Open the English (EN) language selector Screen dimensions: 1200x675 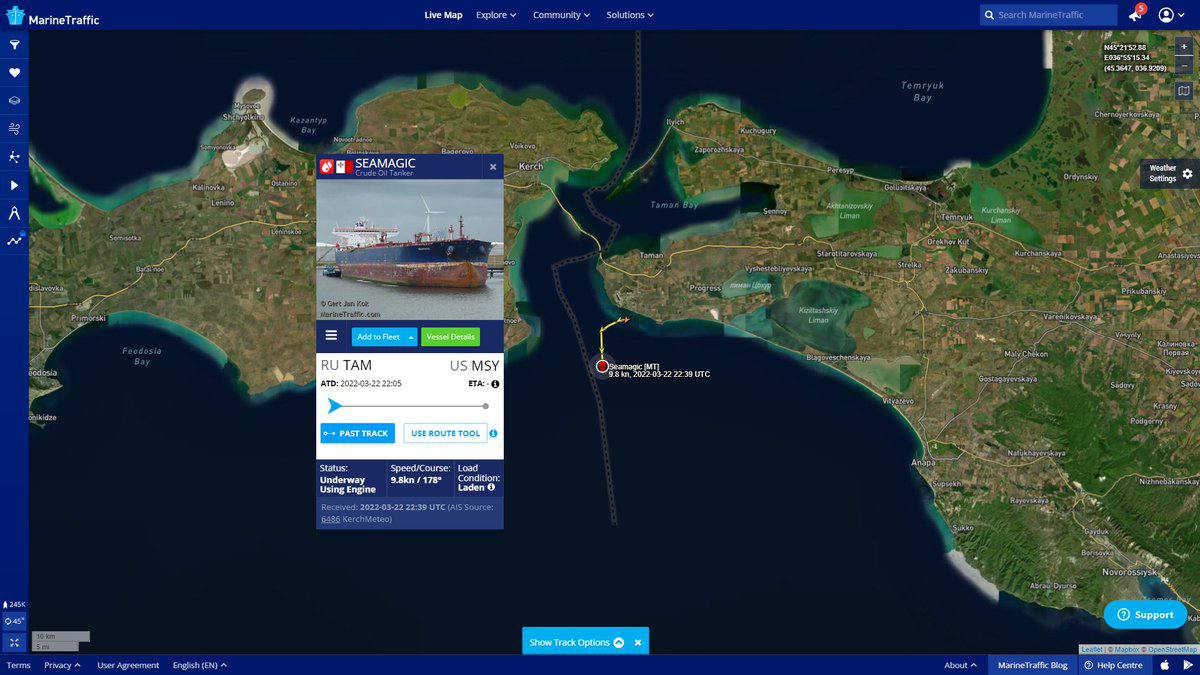tap(200, 665)
